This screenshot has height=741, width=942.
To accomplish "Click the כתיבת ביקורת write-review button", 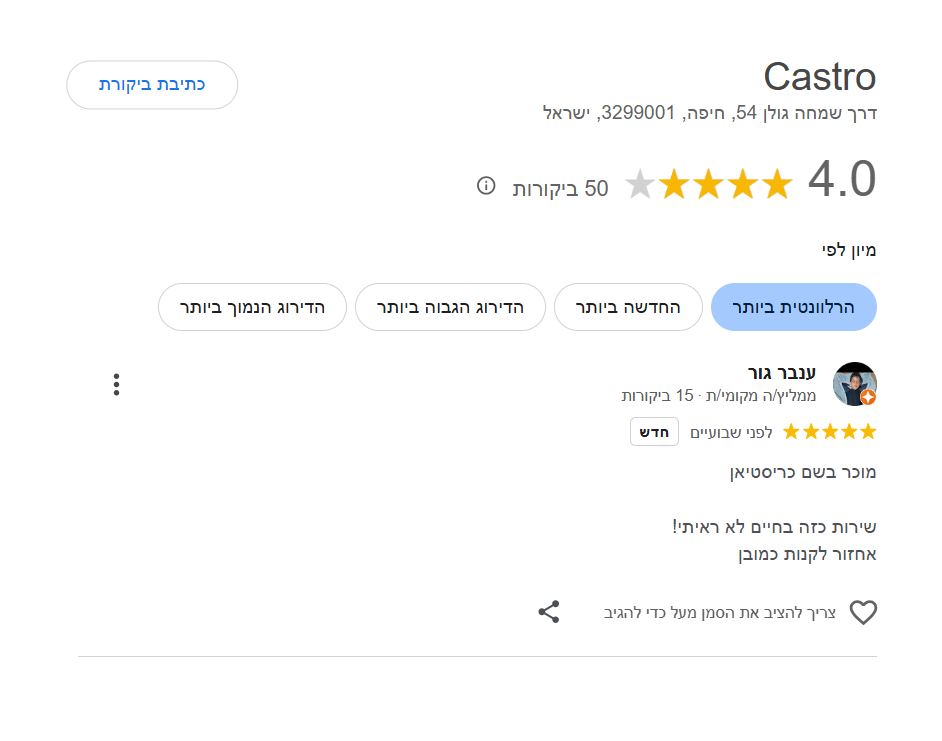I will 152,85.
